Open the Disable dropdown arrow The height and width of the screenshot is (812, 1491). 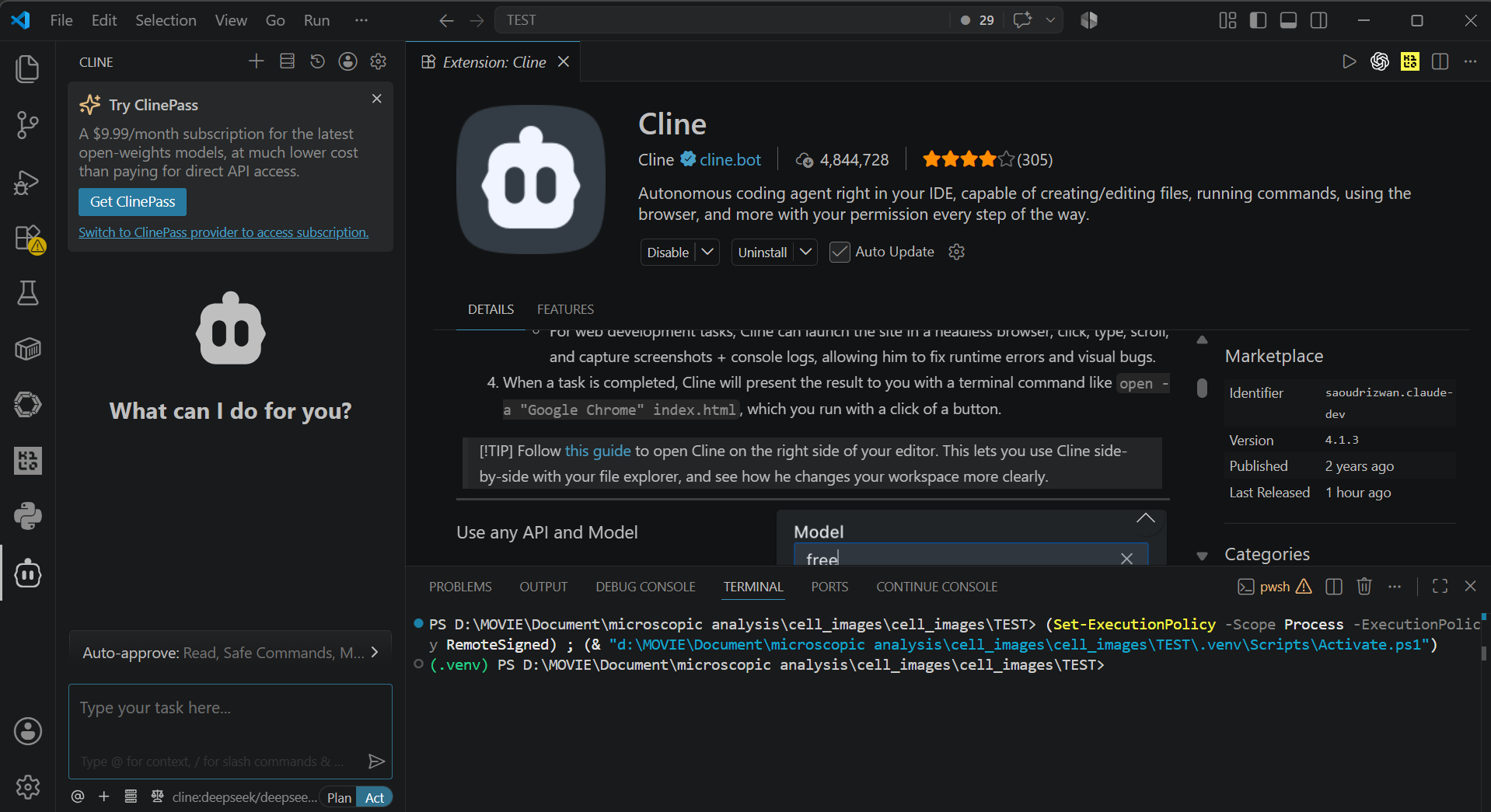[707, 252]
